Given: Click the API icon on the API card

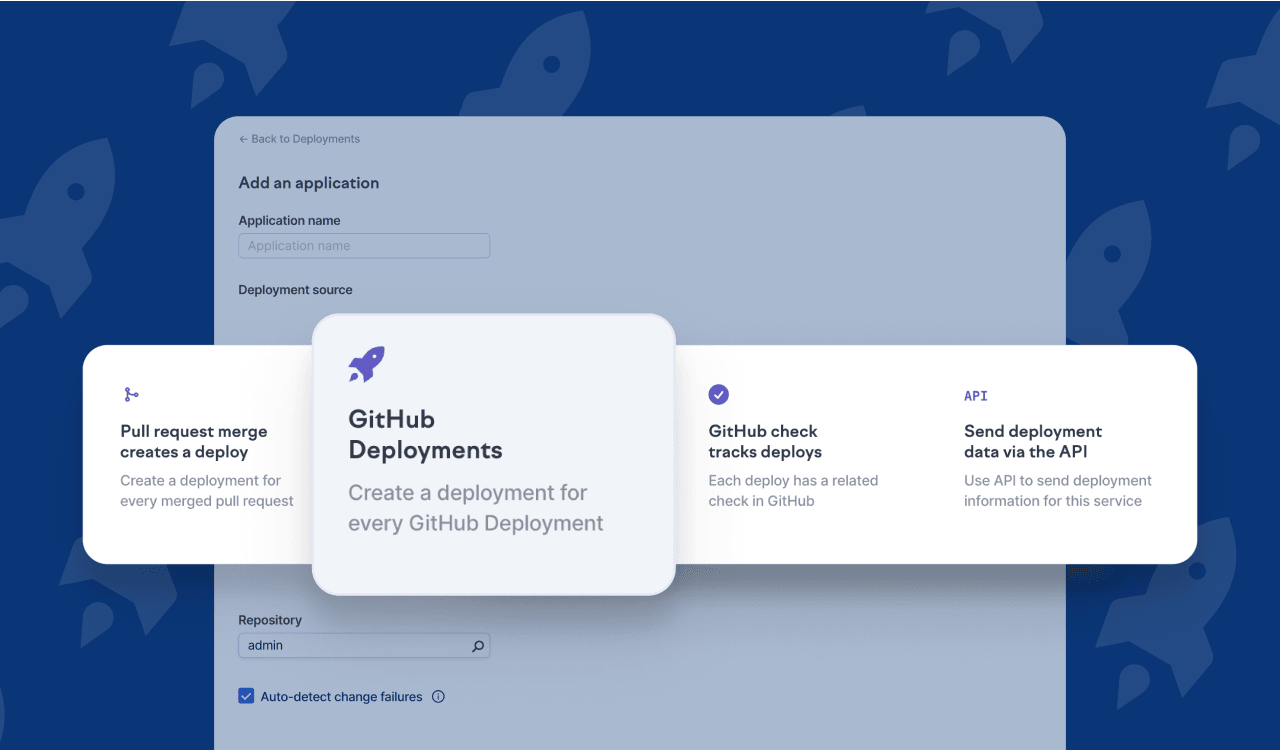Looking at the screenshot, I should pyautogui.click(x=975, y=396).
